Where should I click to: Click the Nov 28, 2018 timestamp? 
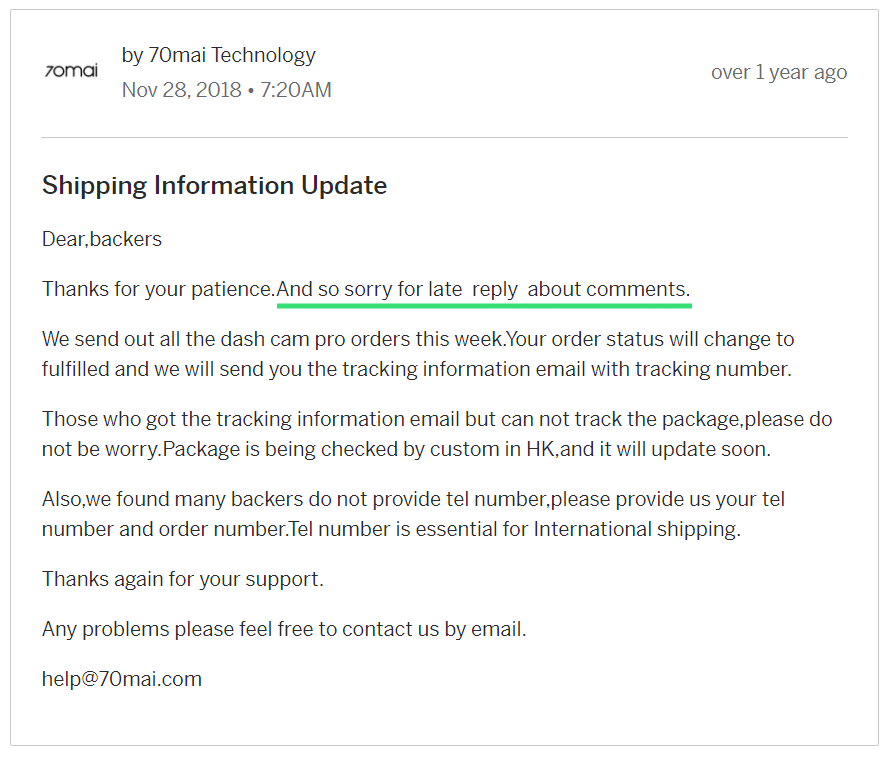point(182,90)
